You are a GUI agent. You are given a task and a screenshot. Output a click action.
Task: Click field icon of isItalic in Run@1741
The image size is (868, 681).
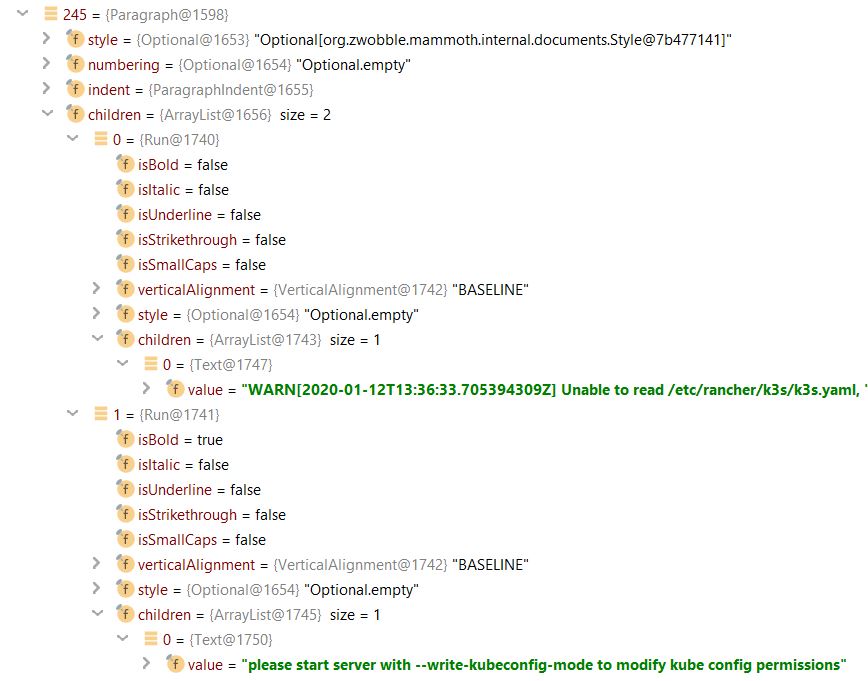pos(125,465)
